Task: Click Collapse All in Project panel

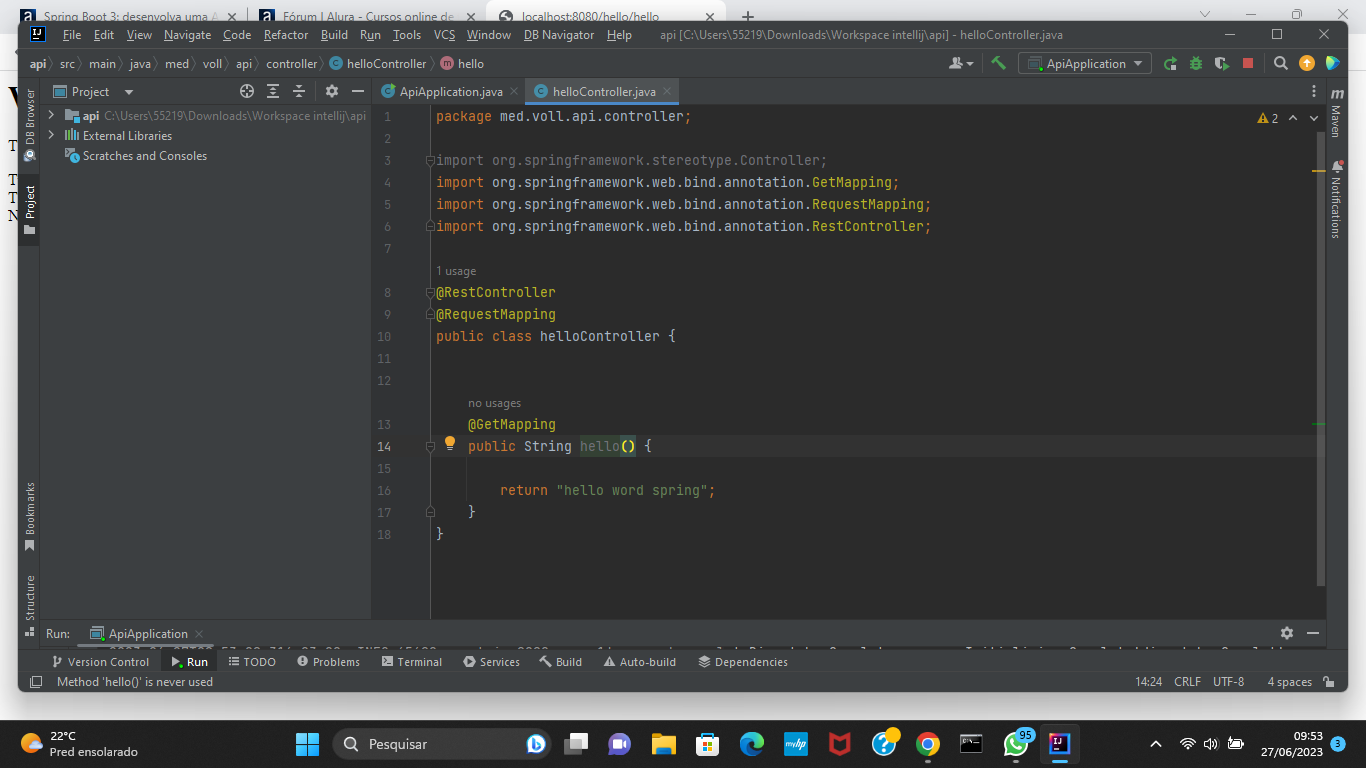Action: (298, 91)
